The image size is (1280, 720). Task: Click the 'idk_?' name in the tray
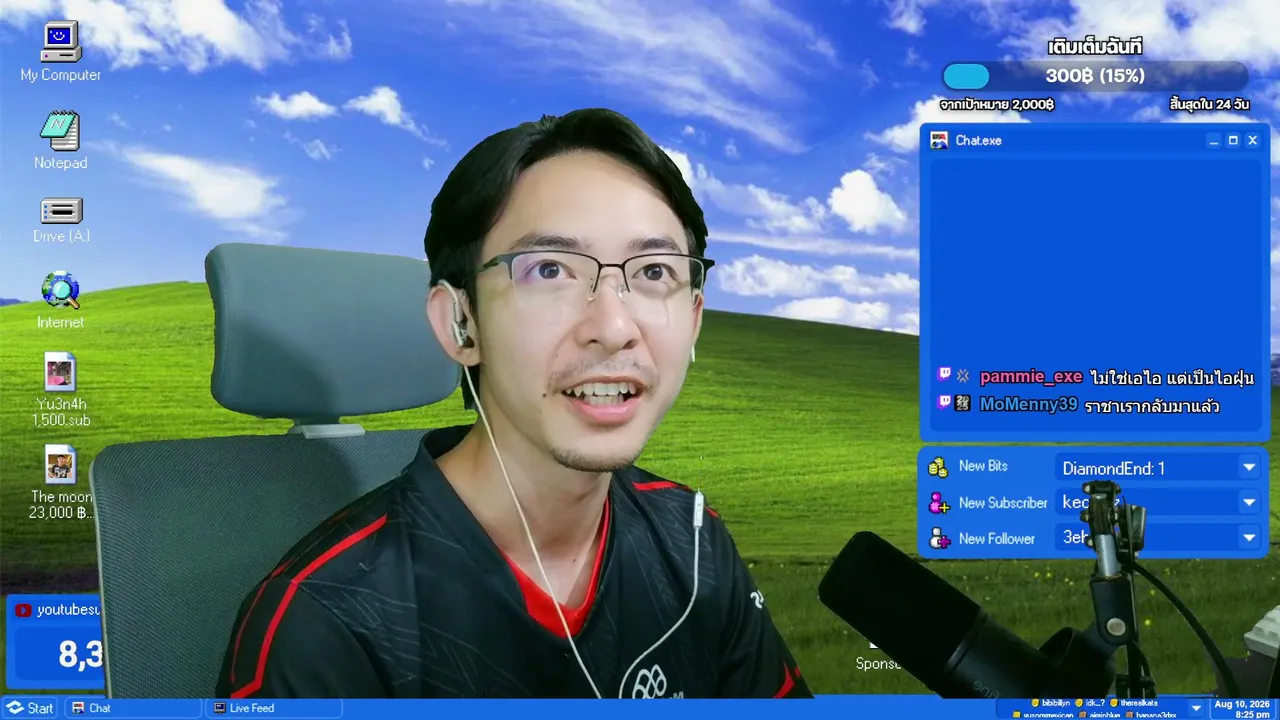pos(1094,703)
